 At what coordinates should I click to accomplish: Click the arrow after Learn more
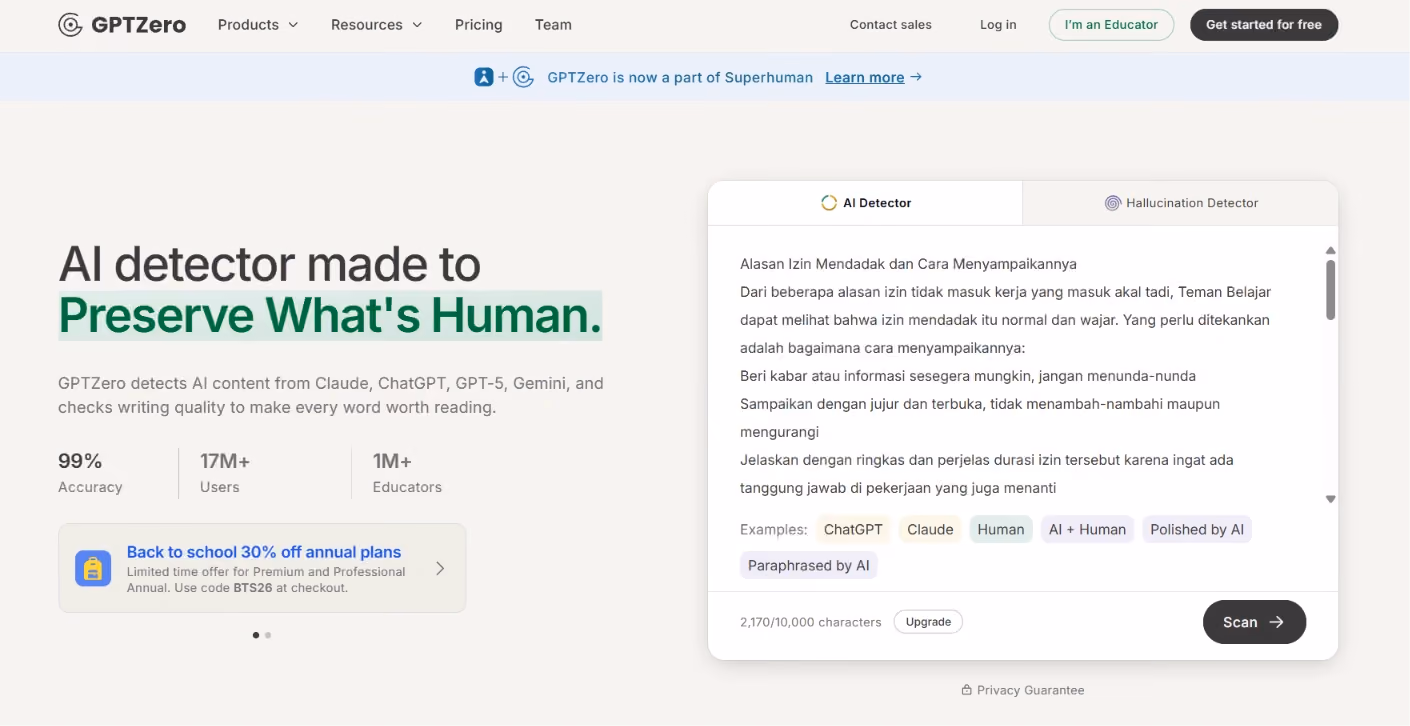click(916, 77)
